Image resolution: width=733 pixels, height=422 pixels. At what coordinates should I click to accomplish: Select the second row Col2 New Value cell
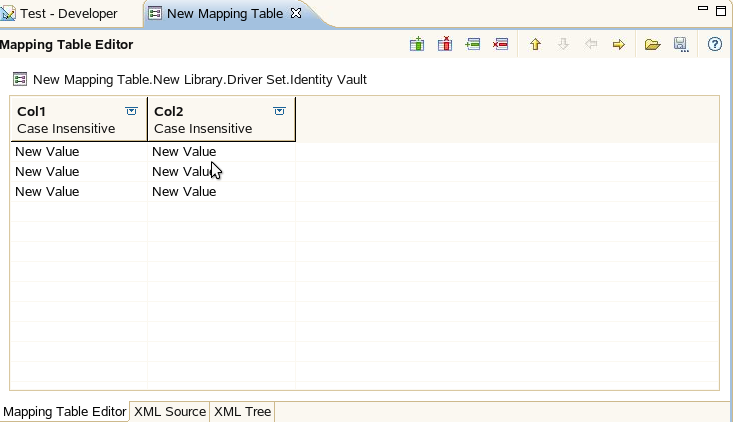pos(221,172)
